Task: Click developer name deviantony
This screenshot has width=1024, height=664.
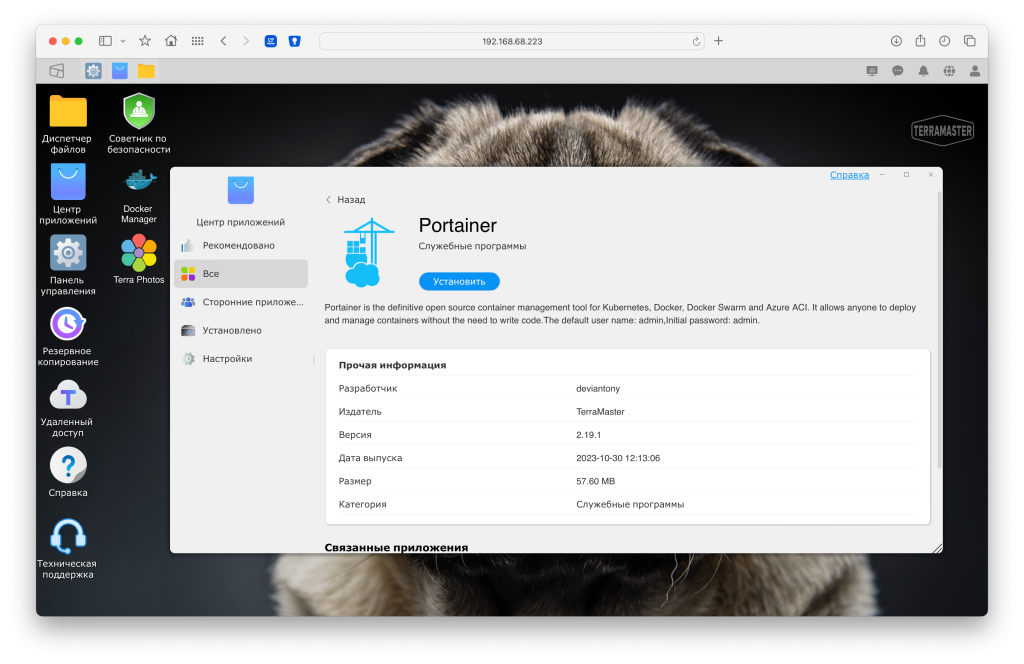Action: coord(598,388)
